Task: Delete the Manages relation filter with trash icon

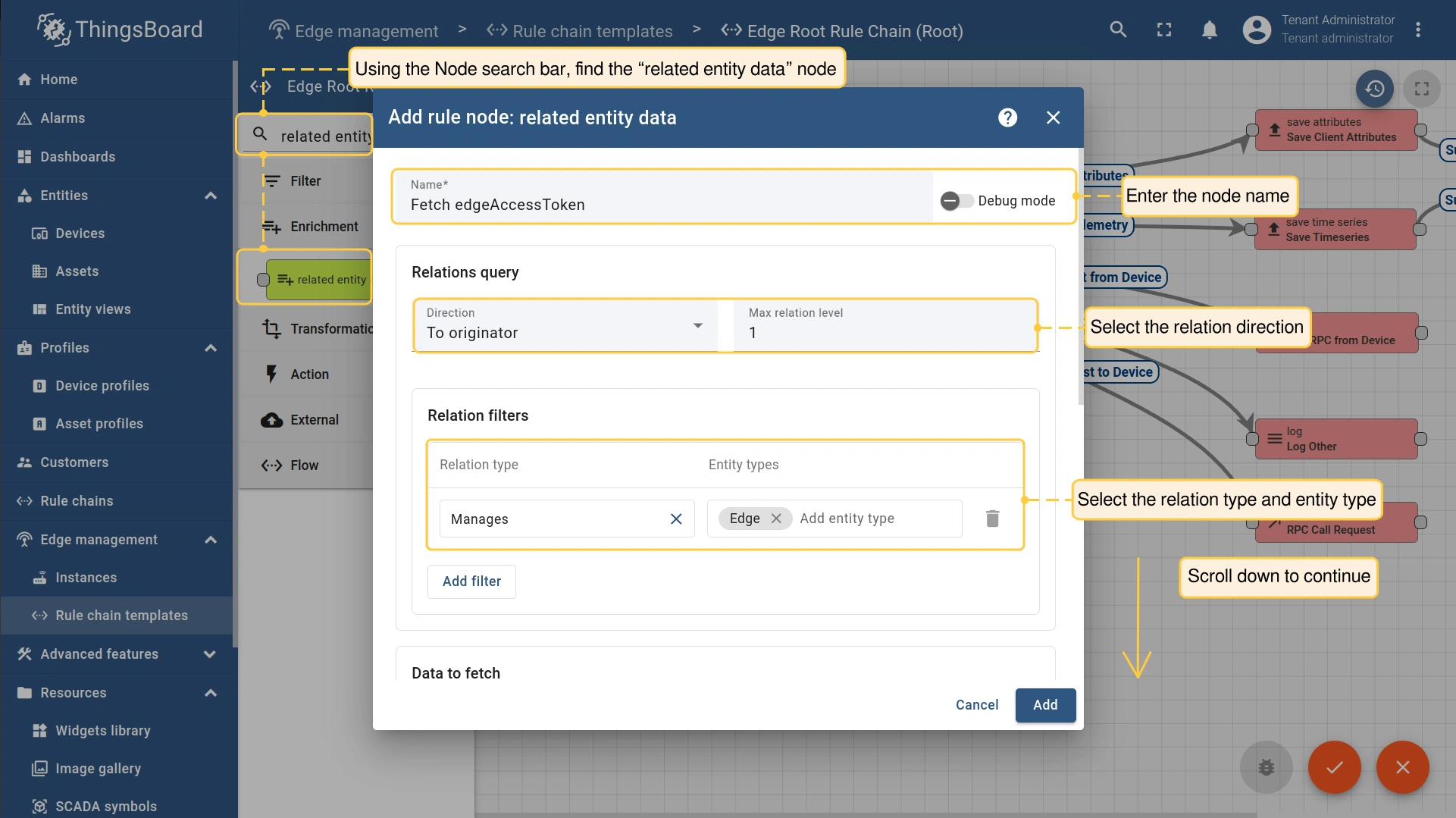Action: (992, 519)
